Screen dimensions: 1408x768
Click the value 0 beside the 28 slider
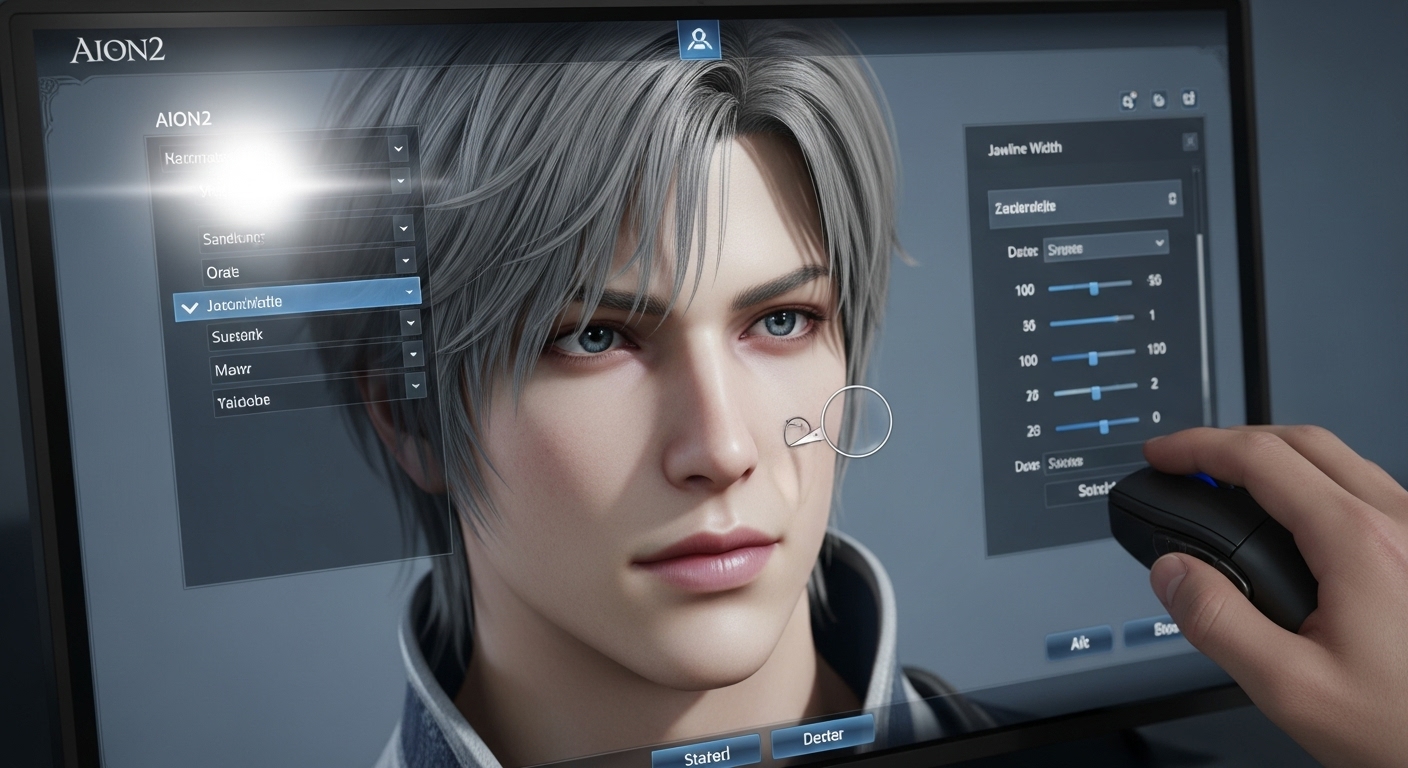tap(1156, 417)
